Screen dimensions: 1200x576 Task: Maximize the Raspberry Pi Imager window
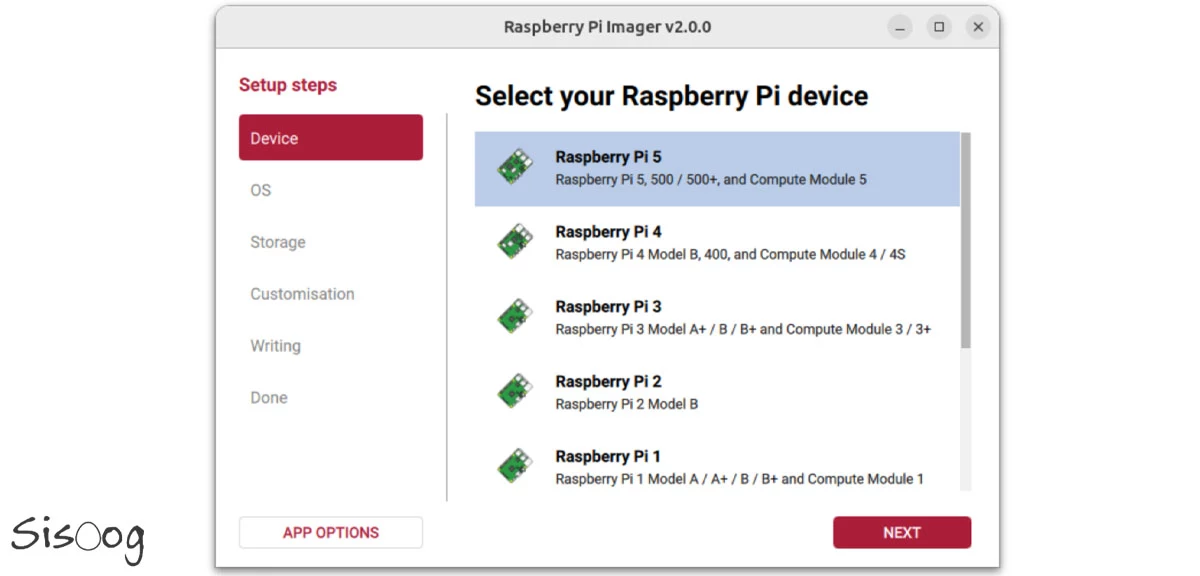click(x=939, y=27)
